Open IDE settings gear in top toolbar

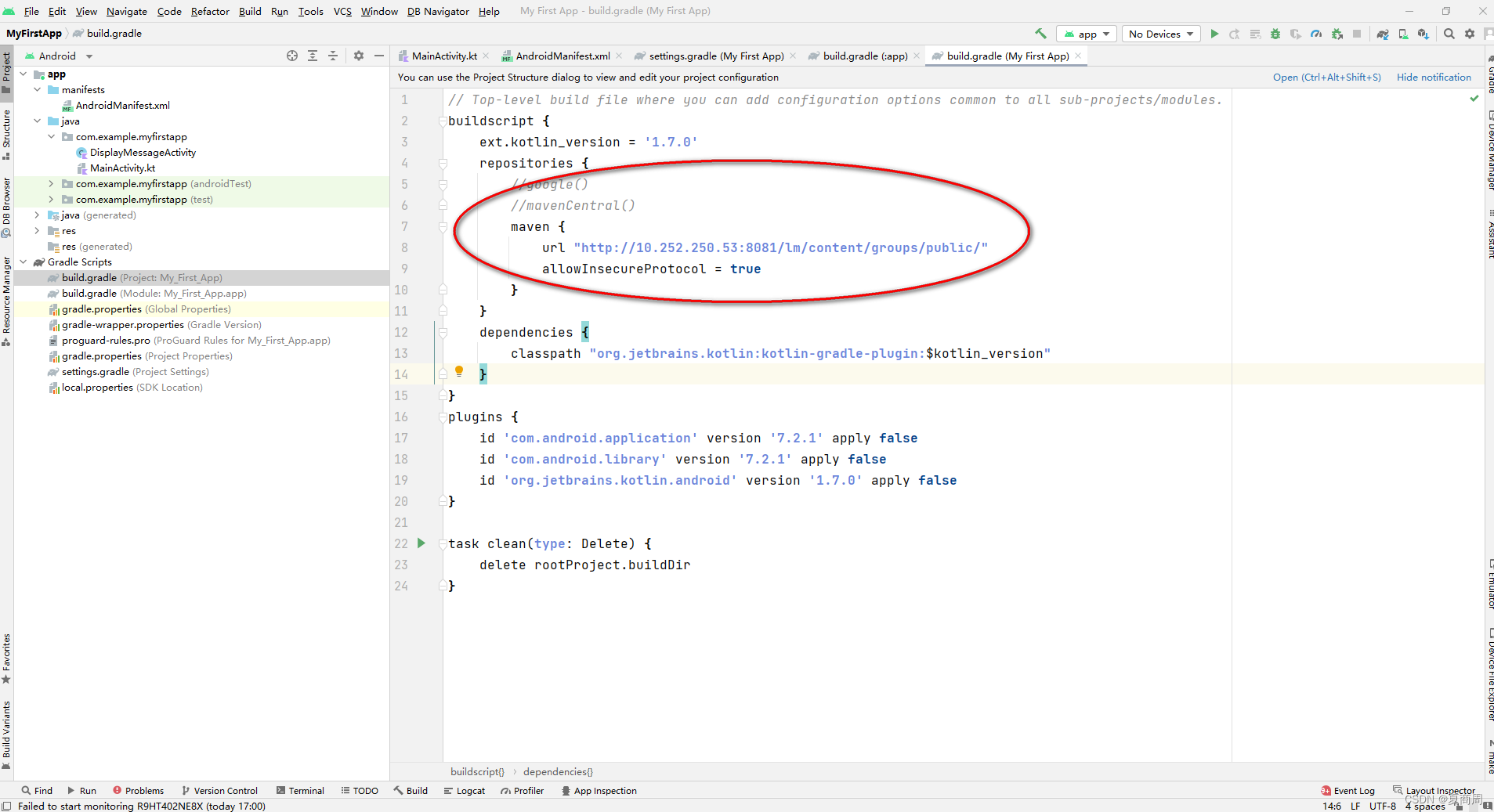(x=1470, y=34)
